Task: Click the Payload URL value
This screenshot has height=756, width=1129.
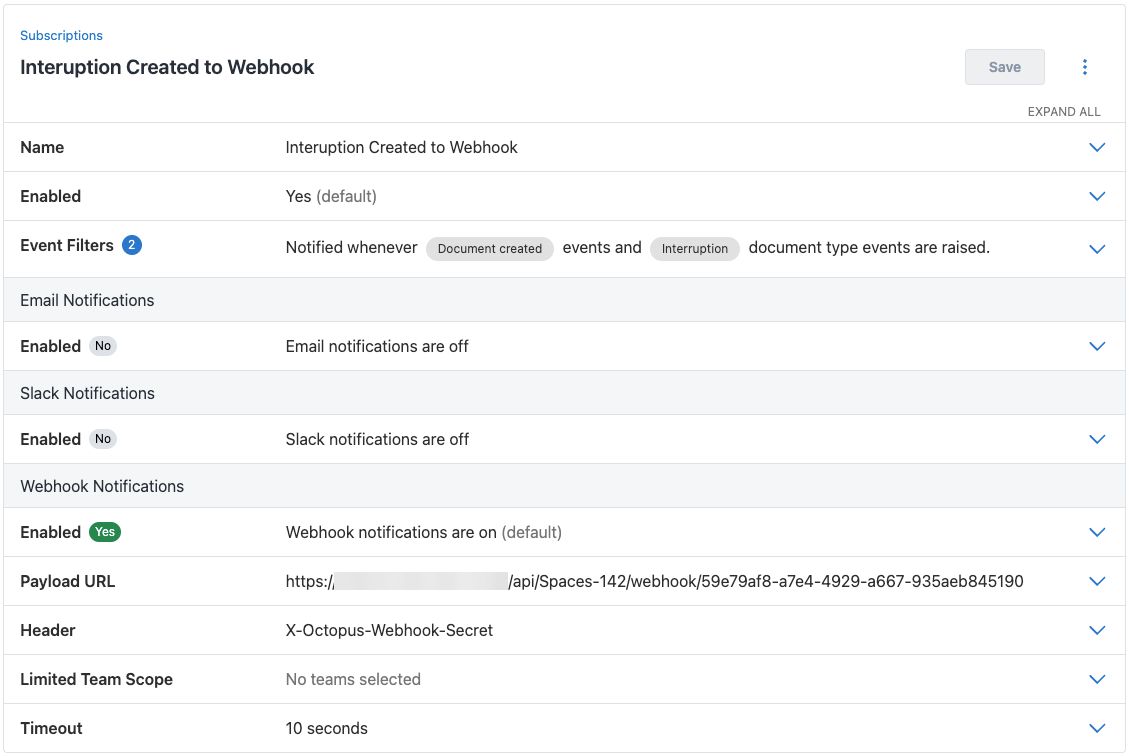Action: click(655, 581)
